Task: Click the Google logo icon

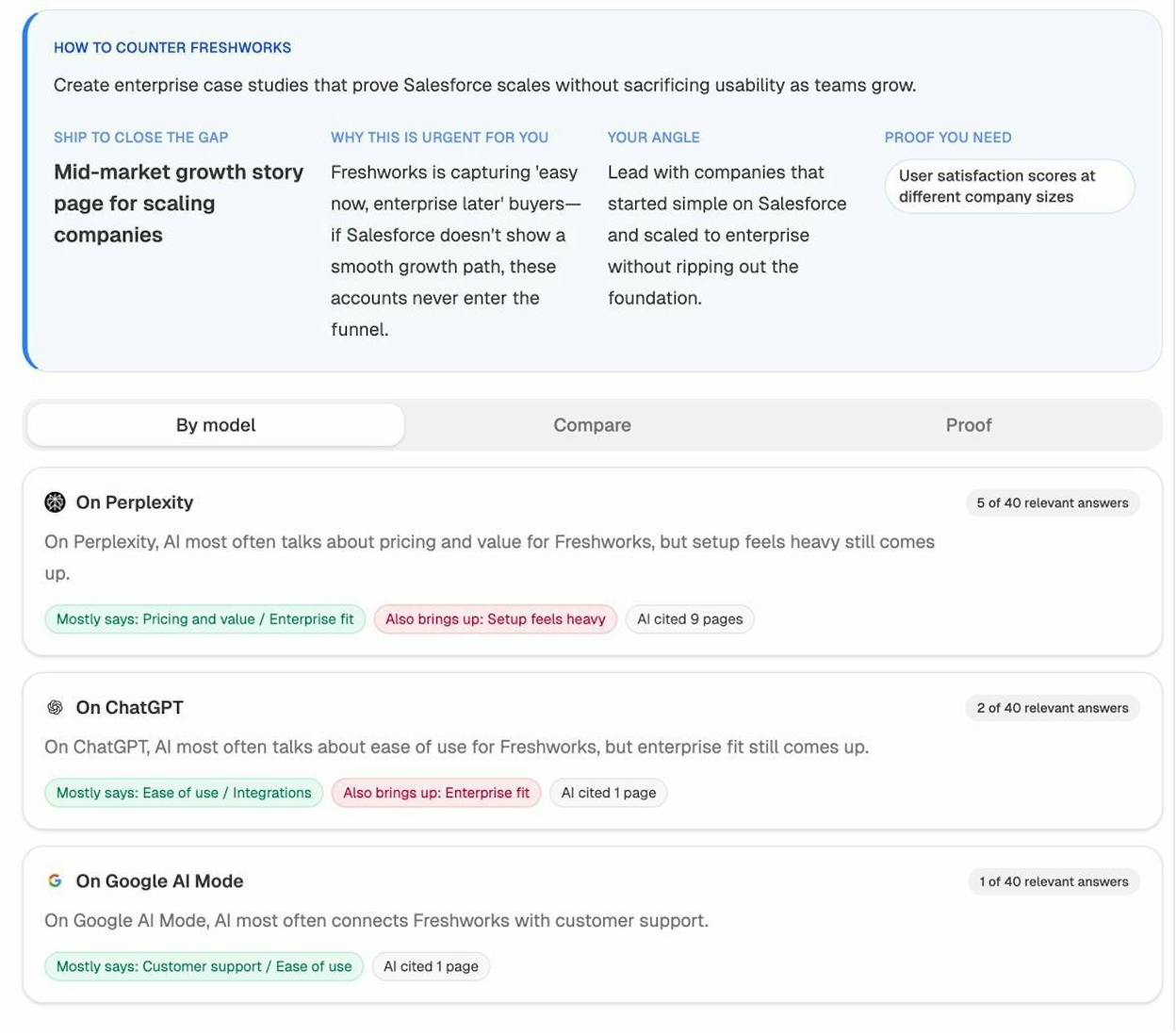Action: (x=55, y=880)
